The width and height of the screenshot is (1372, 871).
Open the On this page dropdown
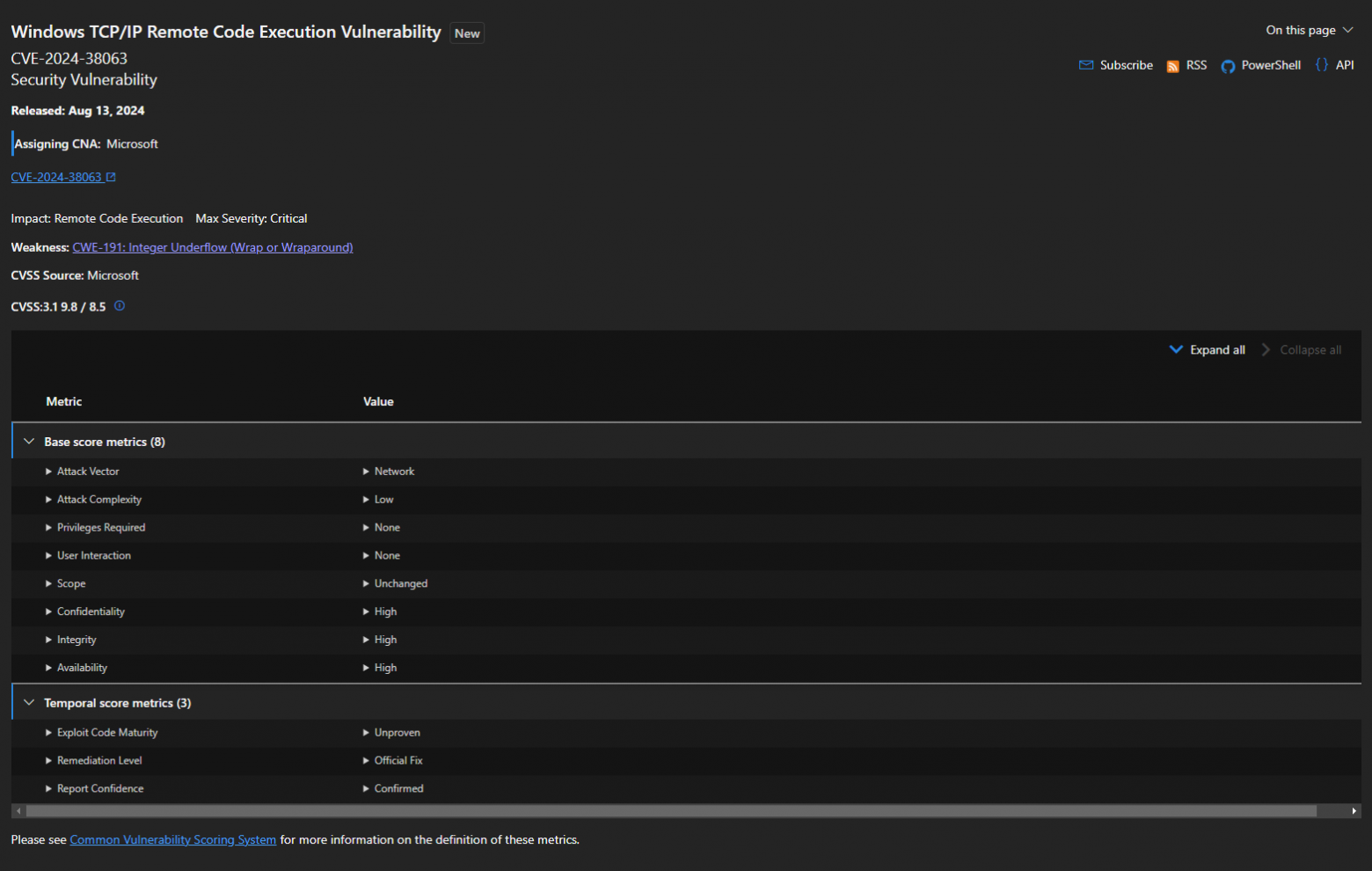pyautogui.click(x=1309, y=30)
